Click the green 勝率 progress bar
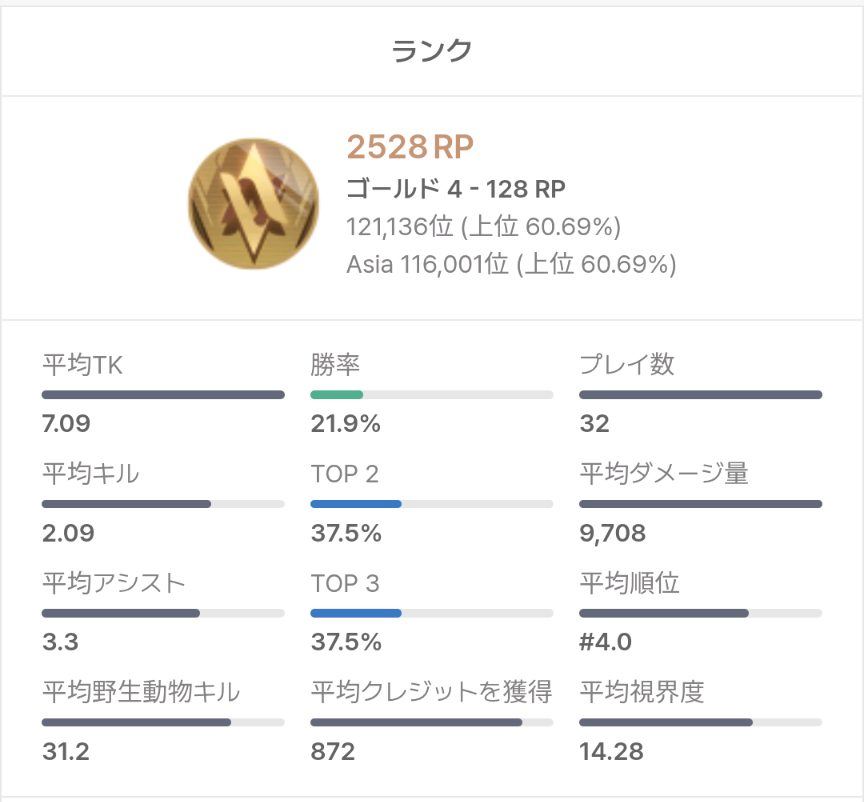Image resolution: width=864 pixels, height=802 pixels. [431, 395]
